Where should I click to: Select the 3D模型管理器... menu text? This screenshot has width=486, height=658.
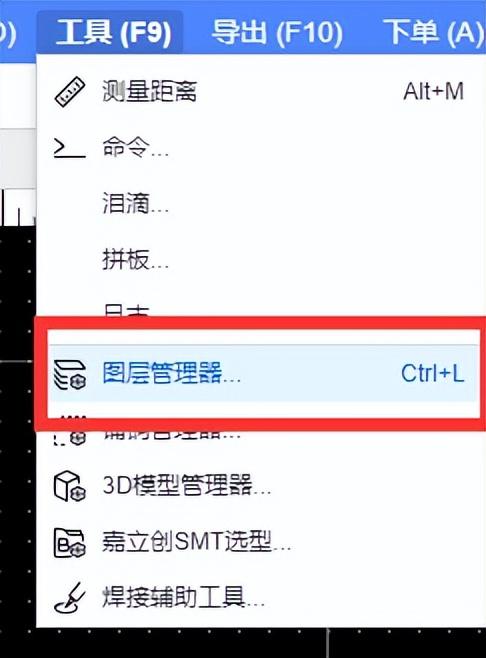186,486
